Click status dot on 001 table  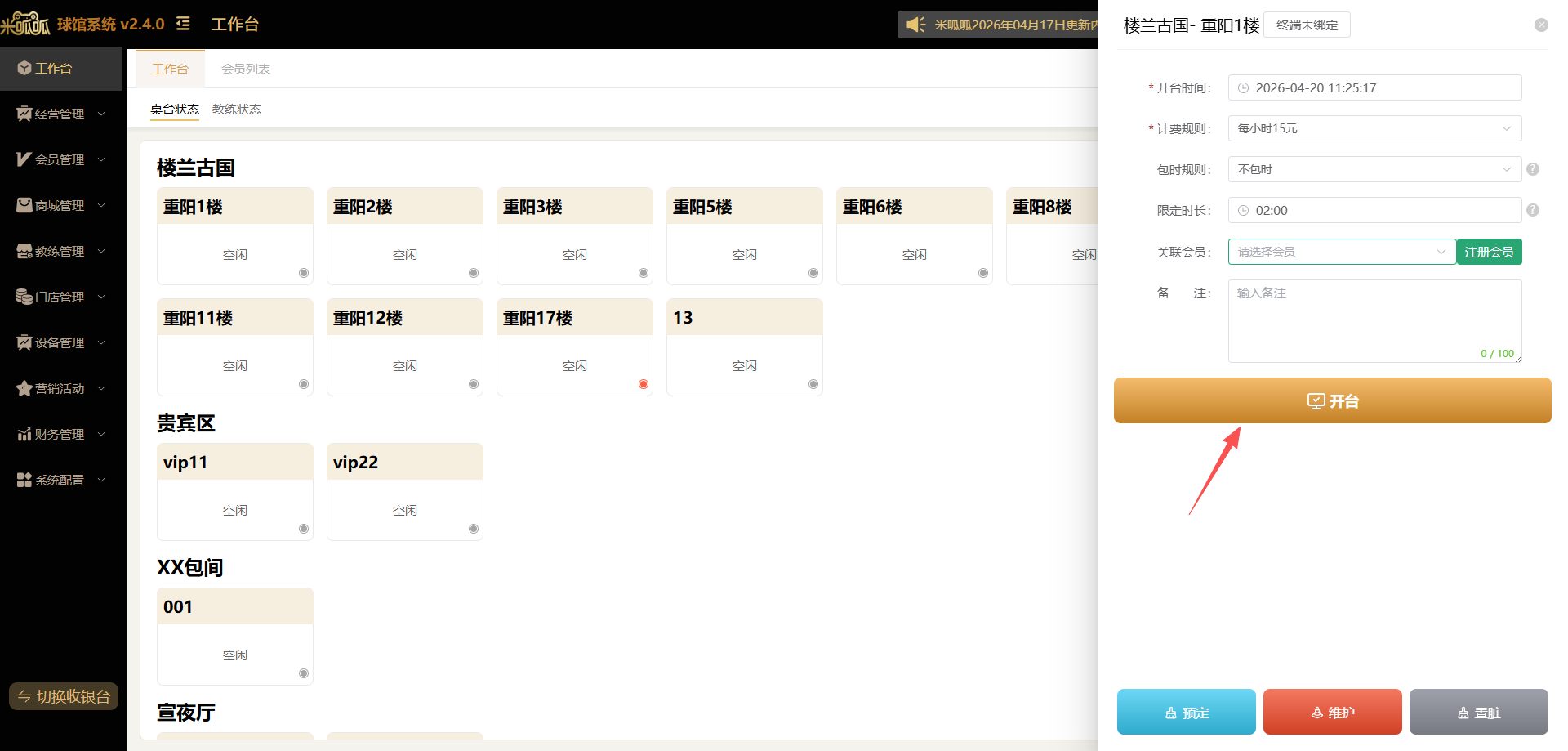point(304,673)
